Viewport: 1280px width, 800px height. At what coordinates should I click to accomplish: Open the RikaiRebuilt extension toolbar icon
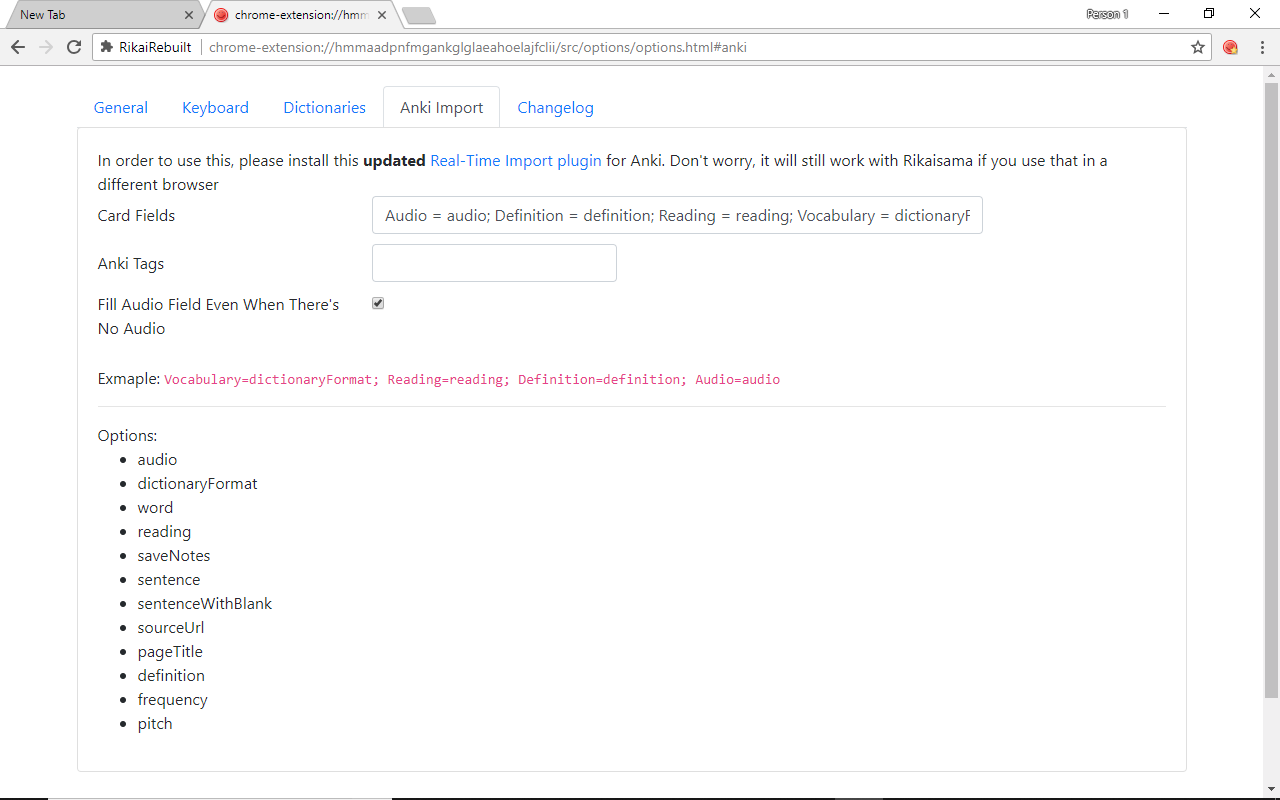coord(1231,47)
